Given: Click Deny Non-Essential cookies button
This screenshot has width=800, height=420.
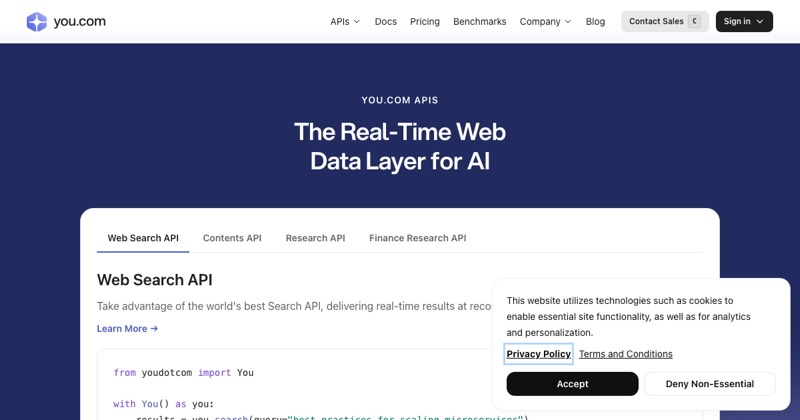Looking at the screenshot, I should 710,384.
